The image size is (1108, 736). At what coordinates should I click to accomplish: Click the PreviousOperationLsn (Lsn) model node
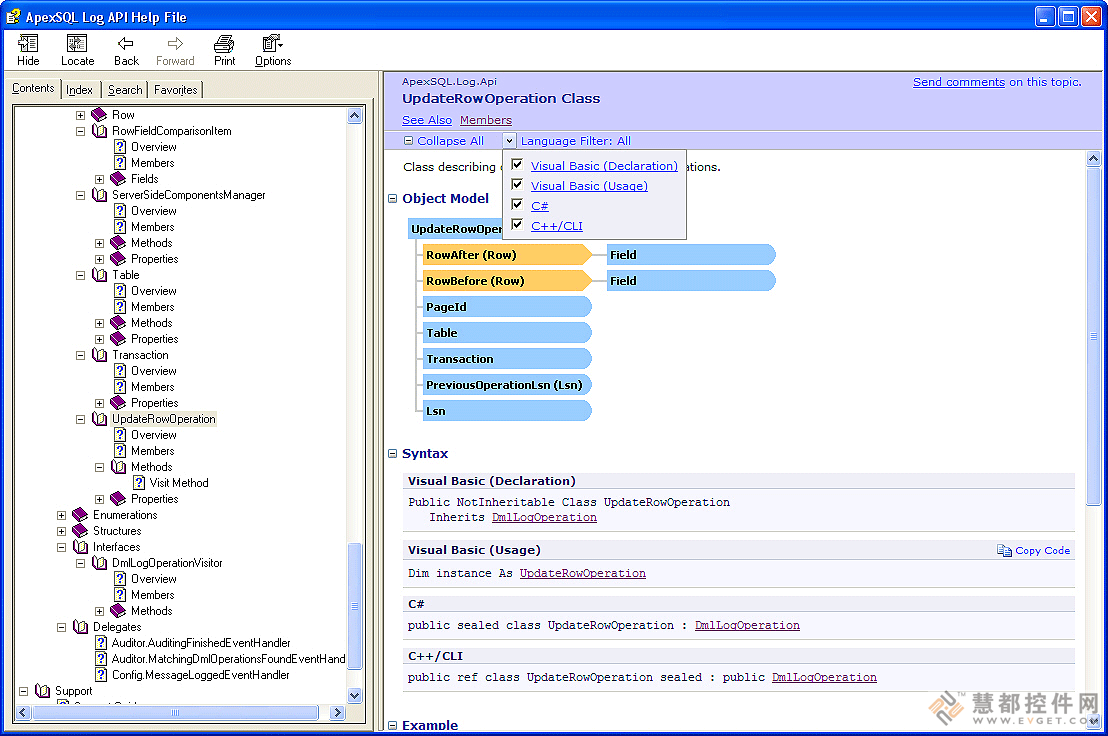tap(507, 385)
